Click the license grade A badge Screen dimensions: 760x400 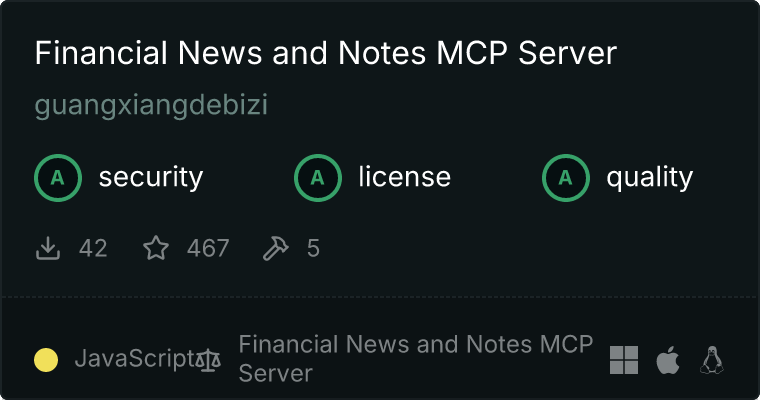tap(318, 178)
